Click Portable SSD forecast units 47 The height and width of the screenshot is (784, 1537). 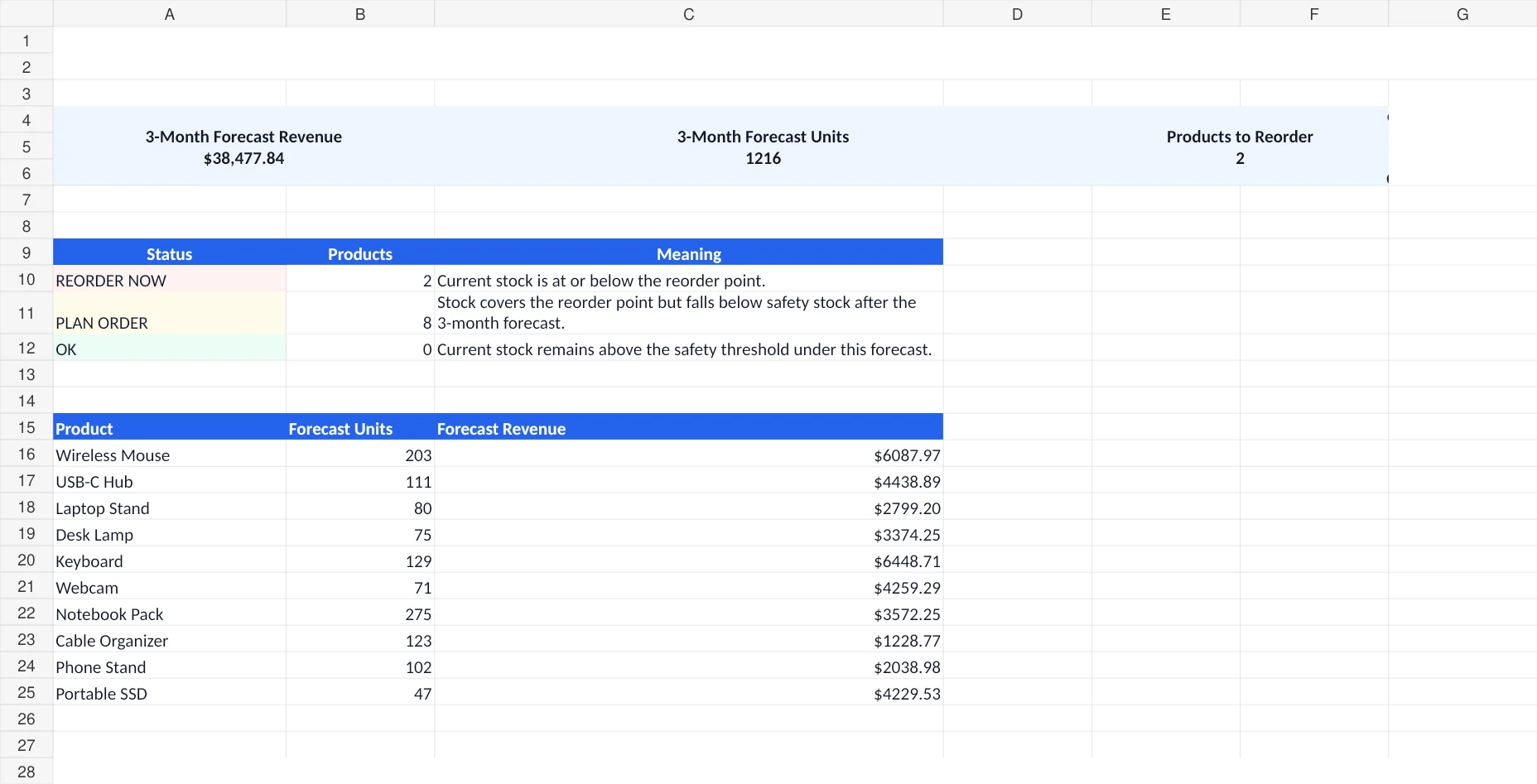360,692
